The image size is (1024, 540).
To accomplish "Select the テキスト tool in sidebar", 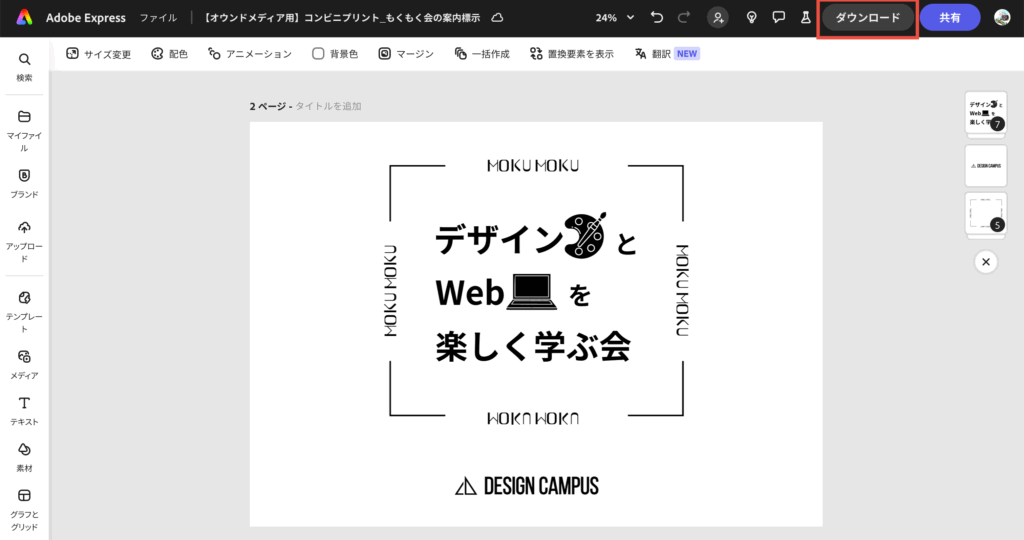I will point(24,410).
